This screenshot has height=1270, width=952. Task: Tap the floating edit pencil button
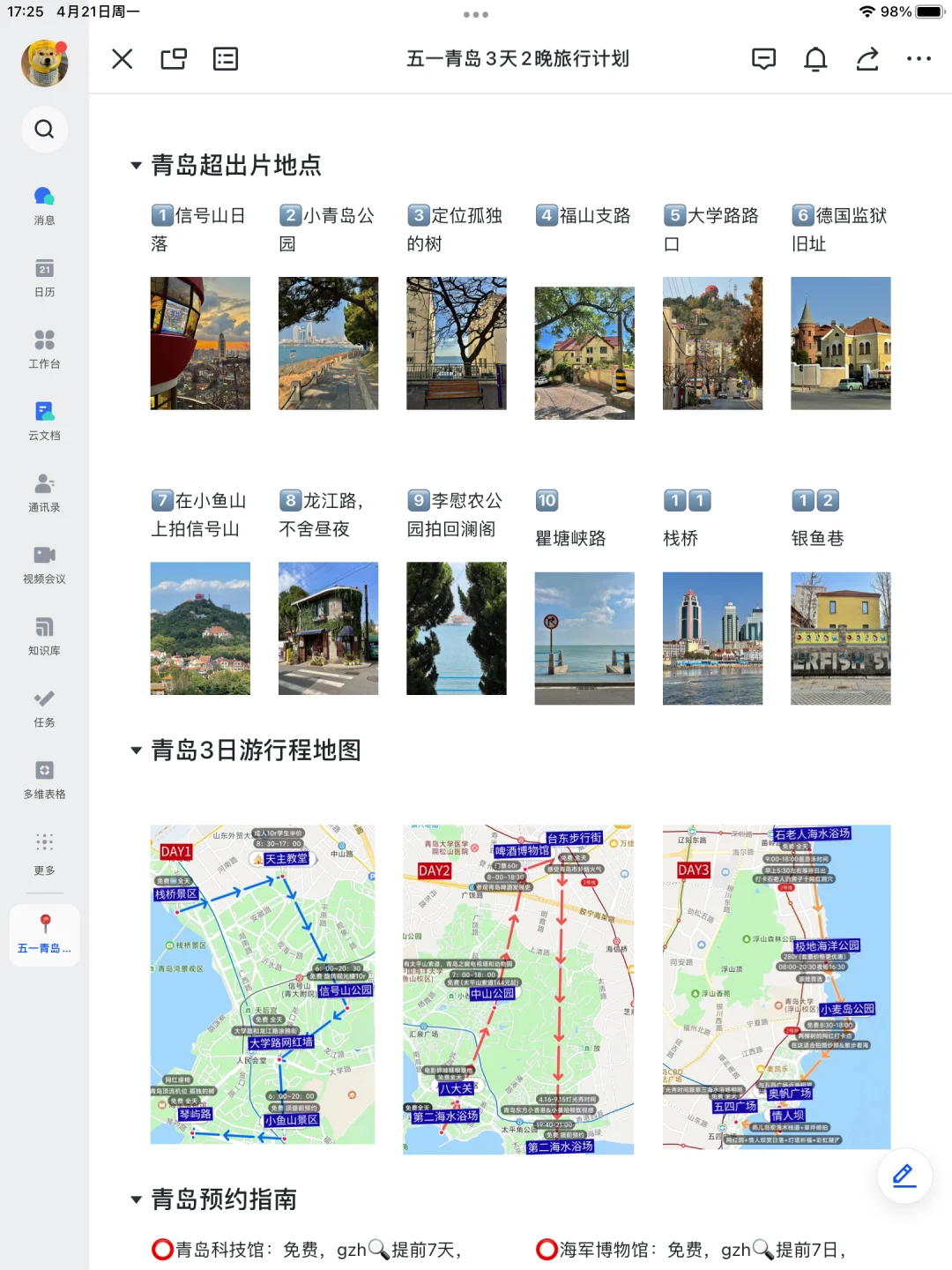pyautogui.click(x=903, y=1176)
